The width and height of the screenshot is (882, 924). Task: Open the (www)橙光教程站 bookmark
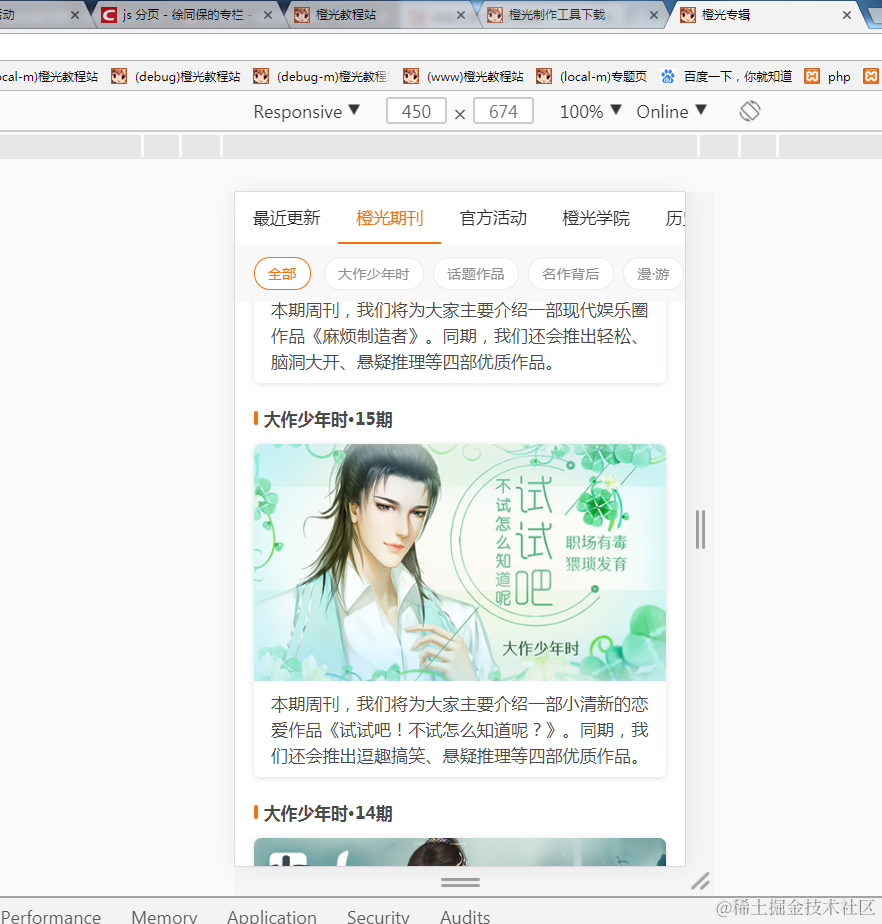464,77
